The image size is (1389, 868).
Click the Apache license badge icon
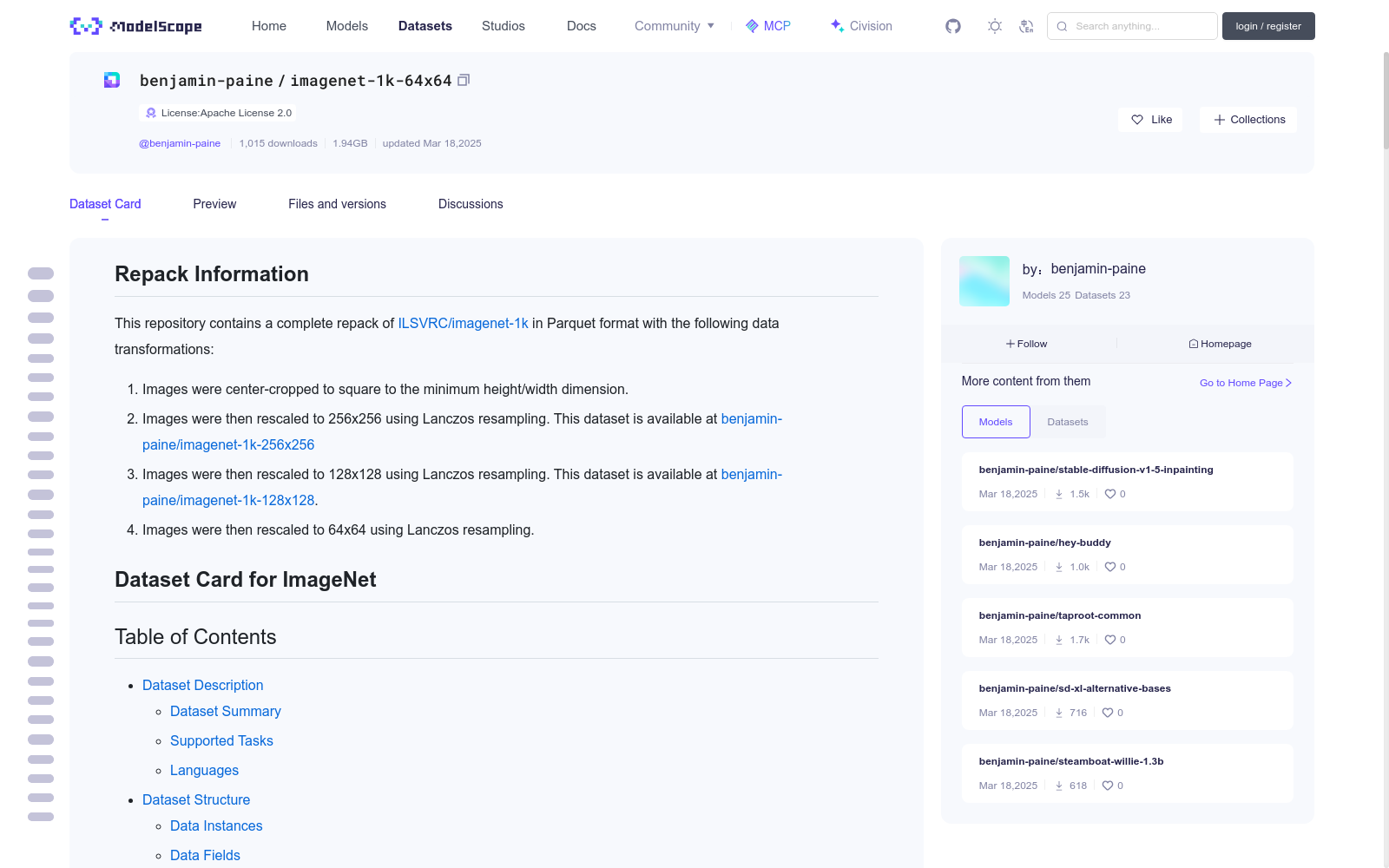[x=151, y=113]
